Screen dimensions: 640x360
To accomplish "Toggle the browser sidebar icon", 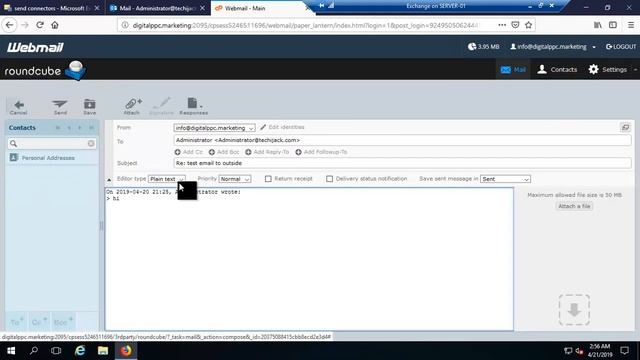I will (x=613, y=25).
